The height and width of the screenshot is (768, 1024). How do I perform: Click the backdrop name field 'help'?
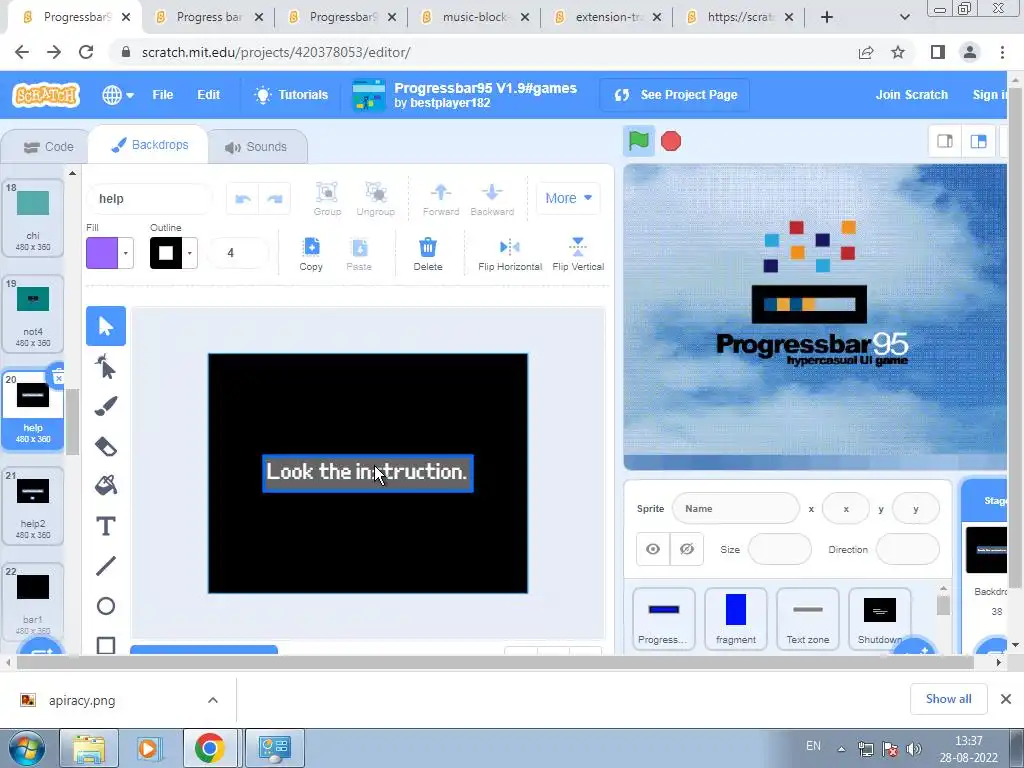150,199
